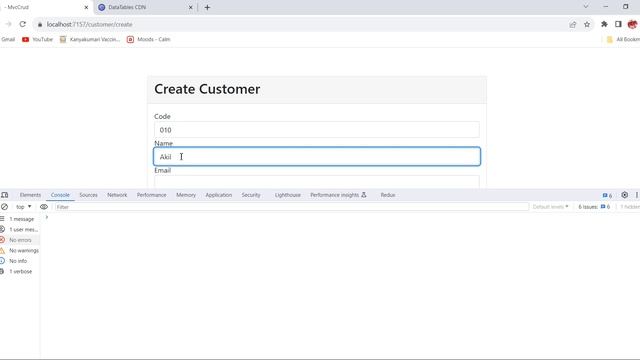Click the console Filter field
640x360 pixels.
292,207
